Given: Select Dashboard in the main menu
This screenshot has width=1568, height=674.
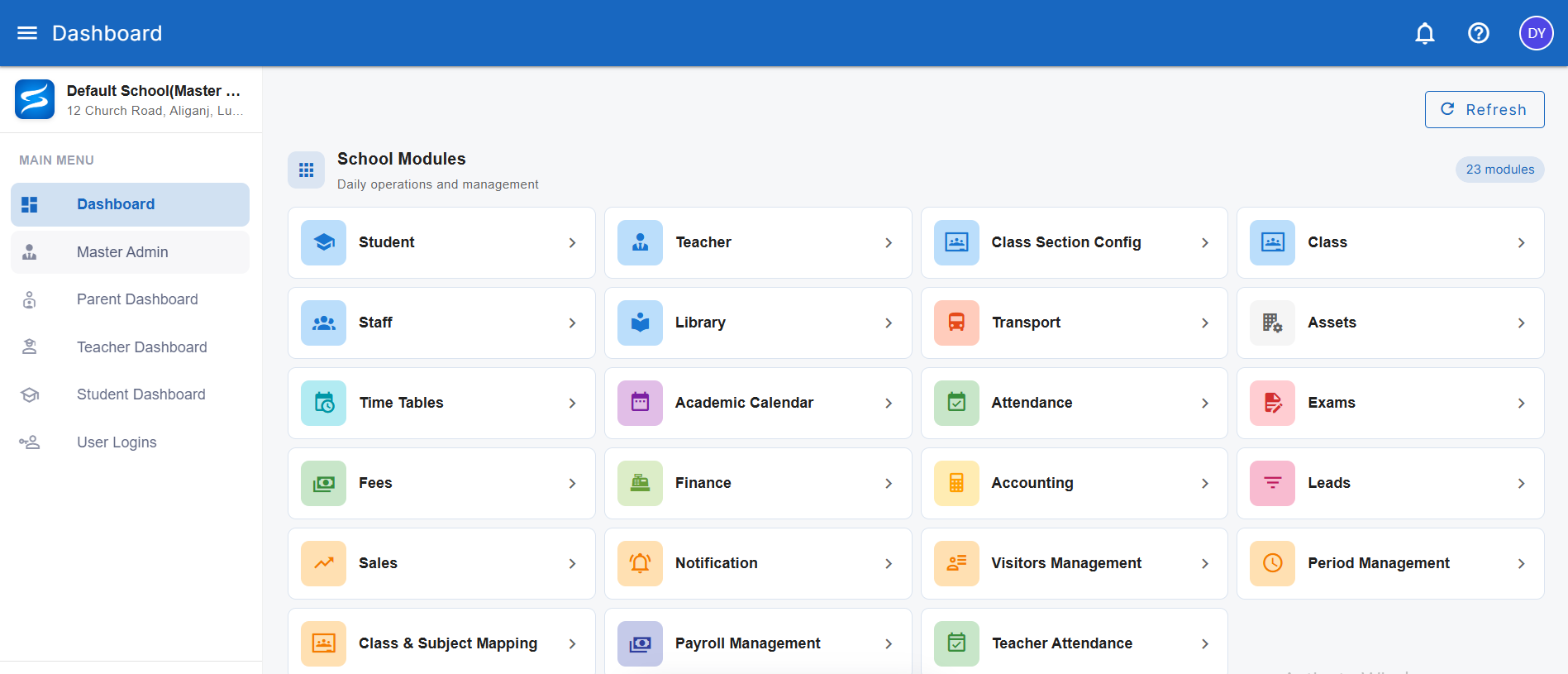Looking at the screenshot, I should (x=130, y=204).
